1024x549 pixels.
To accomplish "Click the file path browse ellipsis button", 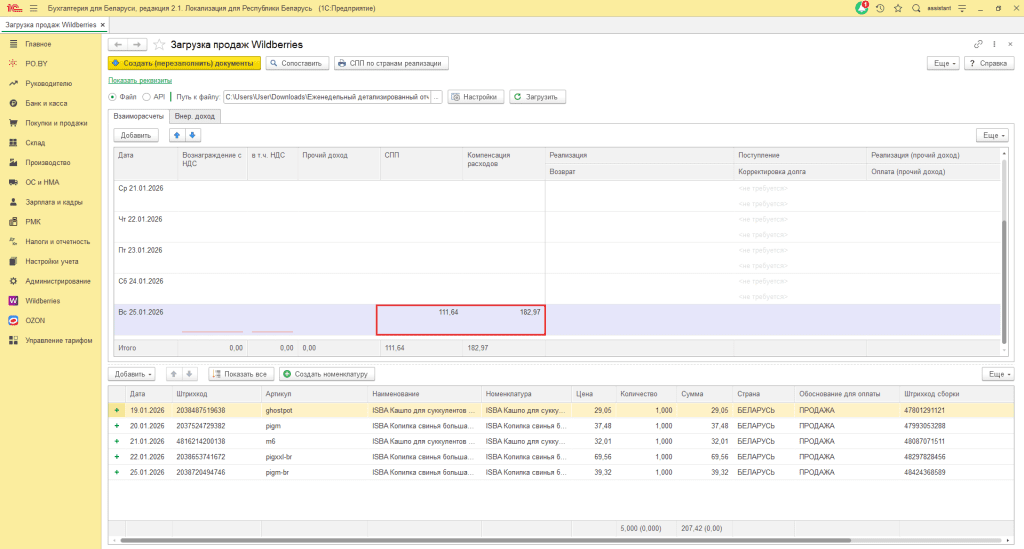I will [436, 97].
